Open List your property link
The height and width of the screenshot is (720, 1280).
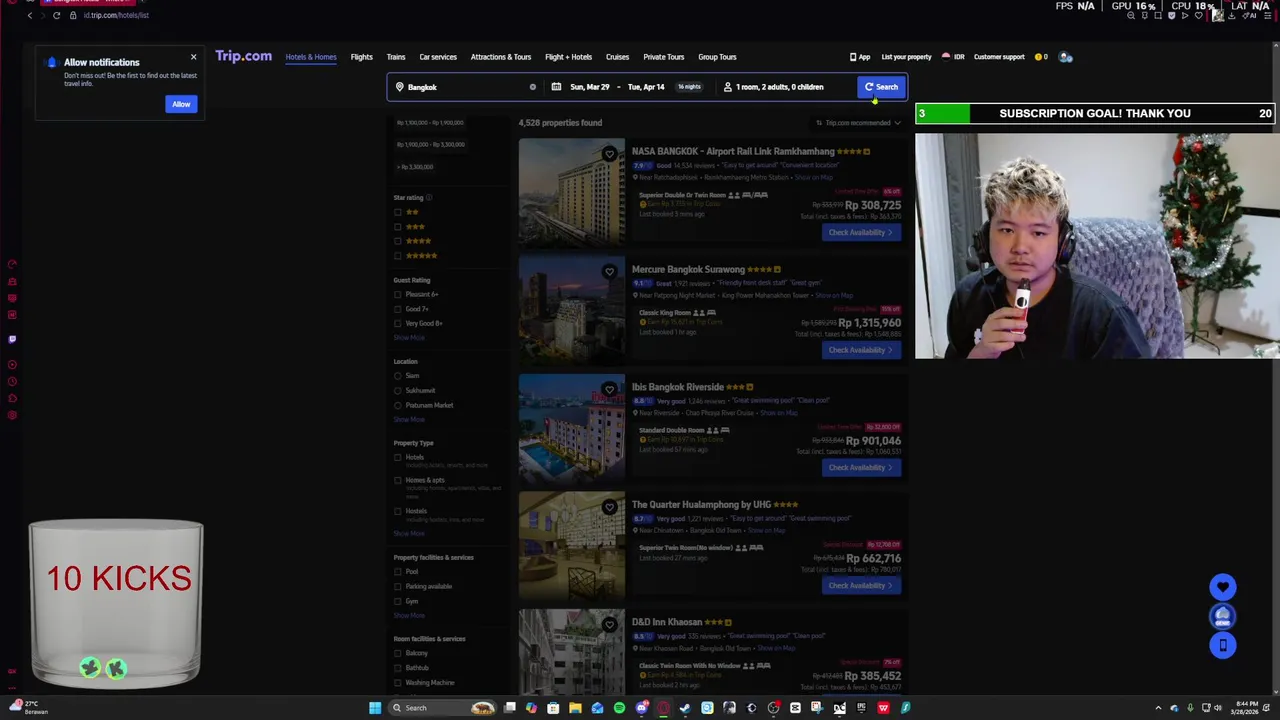tap(906, 57)
